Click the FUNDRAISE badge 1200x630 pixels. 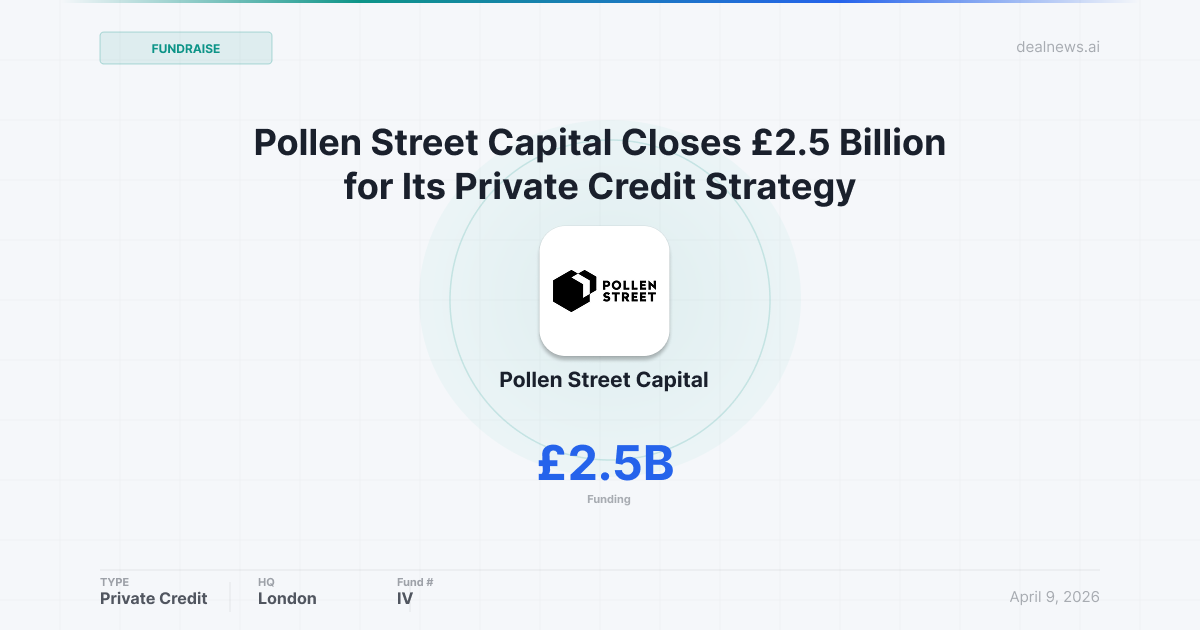coord(186,48)
